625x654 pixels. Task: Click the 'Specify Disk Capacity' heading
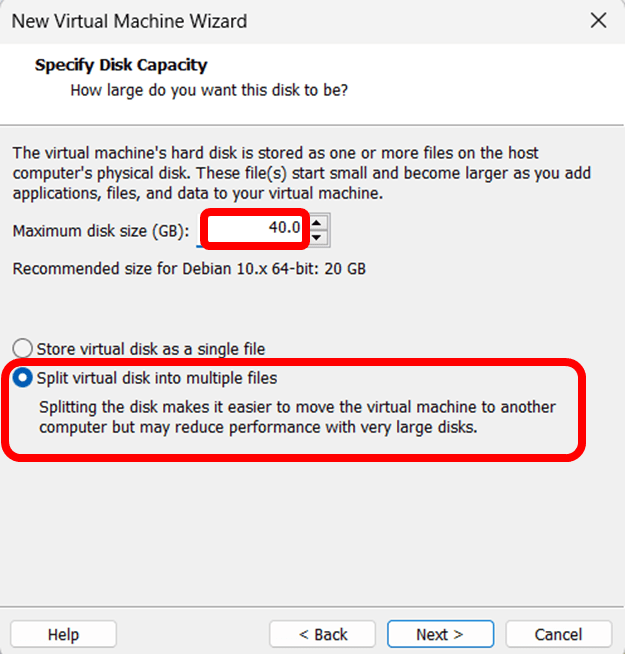(x=121, y=65)
